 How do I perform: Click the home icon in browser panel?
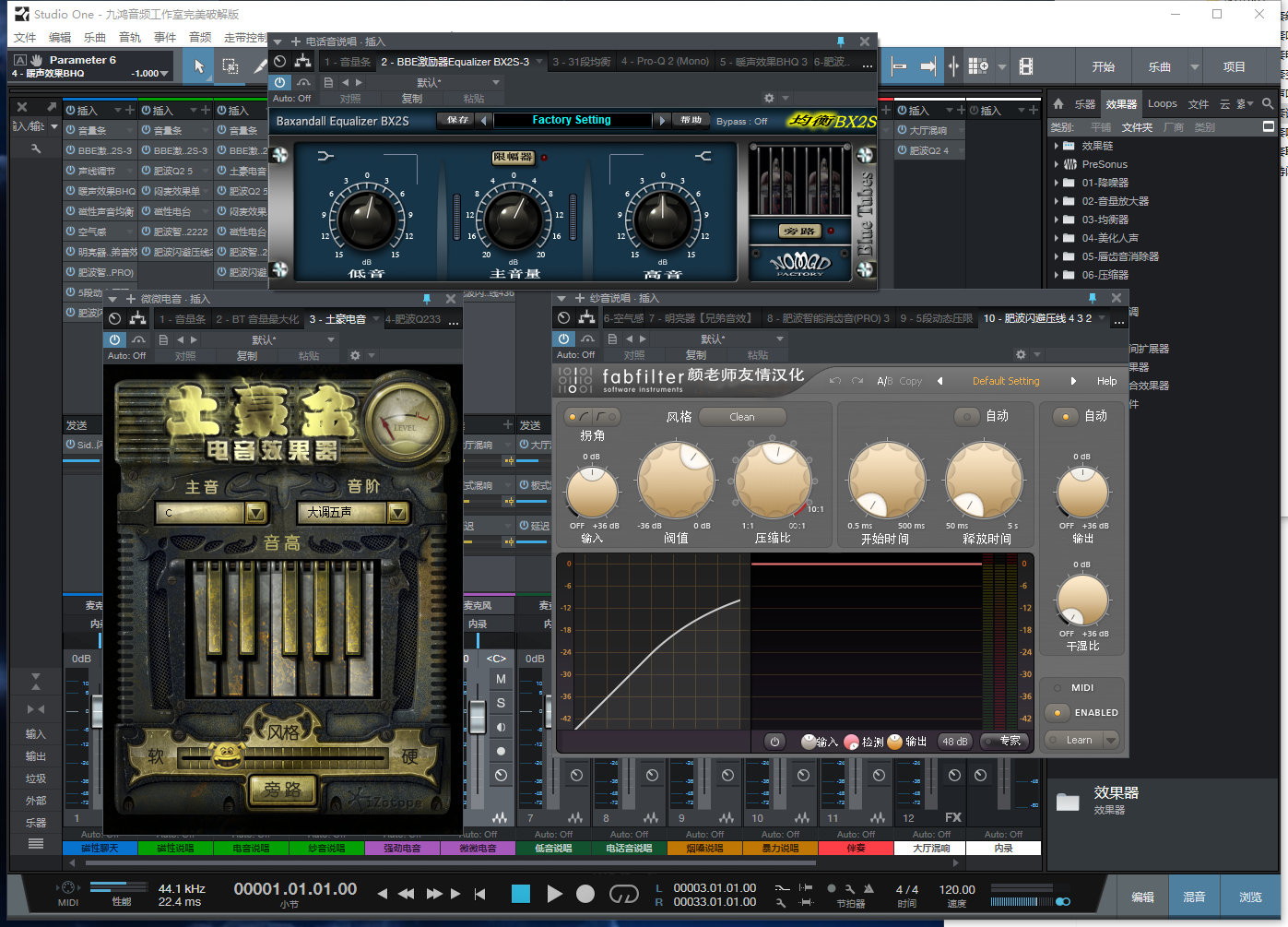coord(1058,104)
